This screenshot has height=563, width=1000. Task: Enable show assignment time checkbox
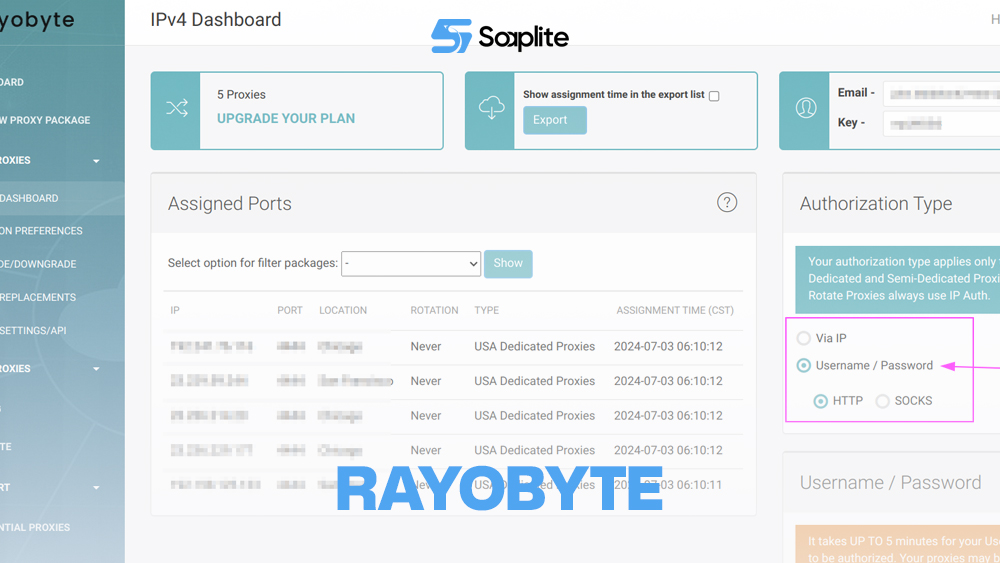[x=714, y=96]
